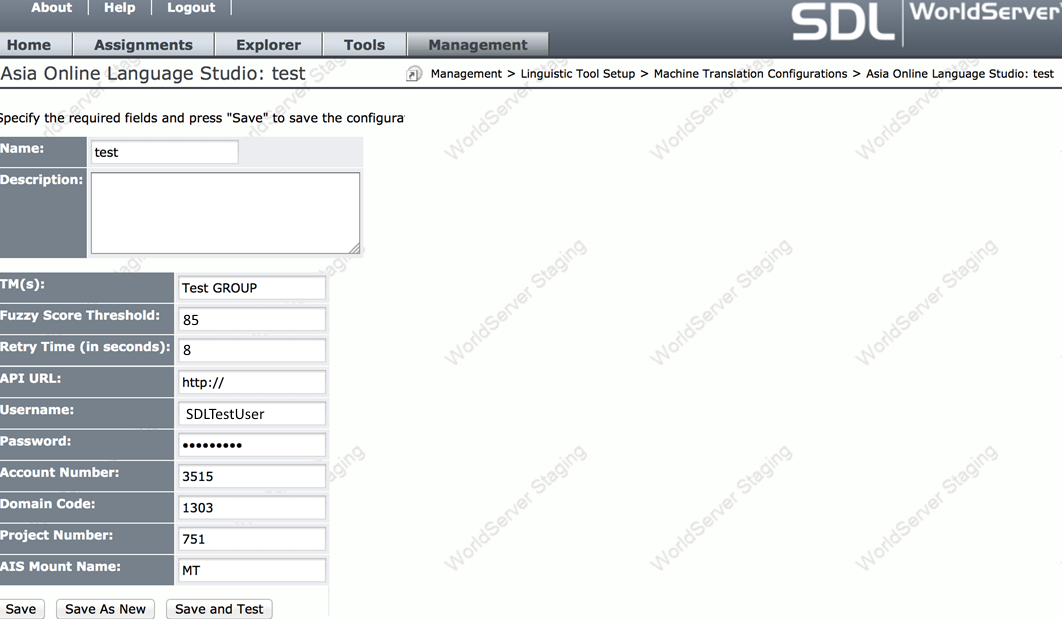
Task: Select the Fuzzy Score Threshold field
Action: pyautogui.click(x=252, y=320)
